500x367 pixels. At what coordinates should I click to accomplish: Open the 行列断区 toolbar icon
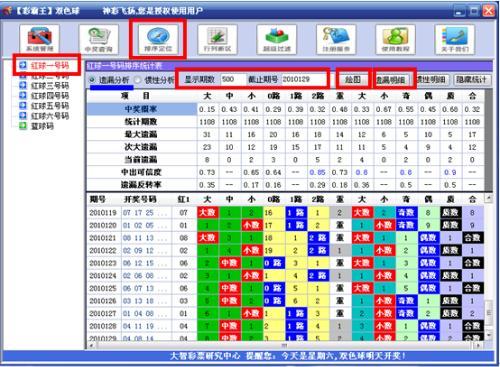(x=217, y=39)
